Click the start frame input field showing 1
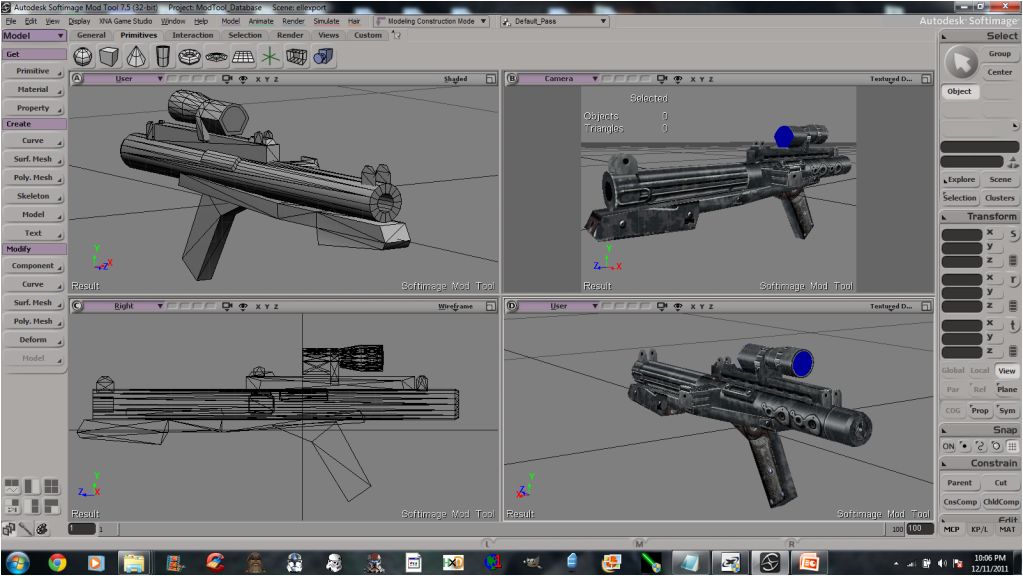 [82, 529]
